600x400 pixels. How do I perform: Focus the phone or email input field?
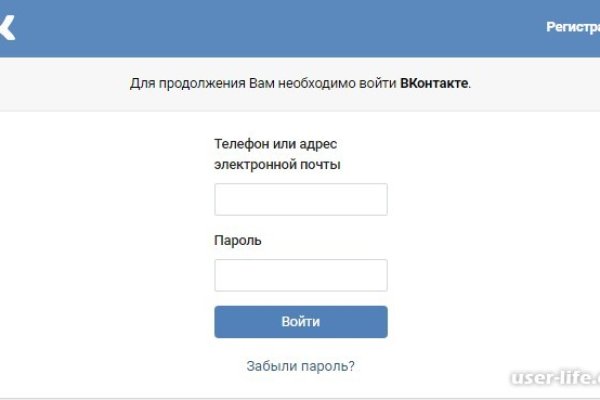pos(300,199)
